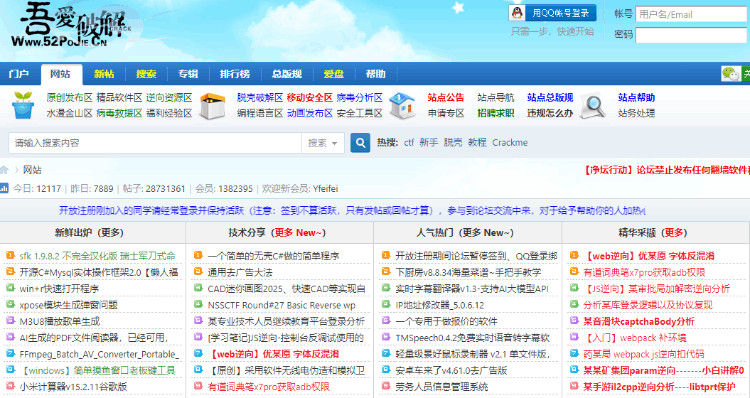Open the 搜索 item in blue navigation bar

(x=146, y=74)
